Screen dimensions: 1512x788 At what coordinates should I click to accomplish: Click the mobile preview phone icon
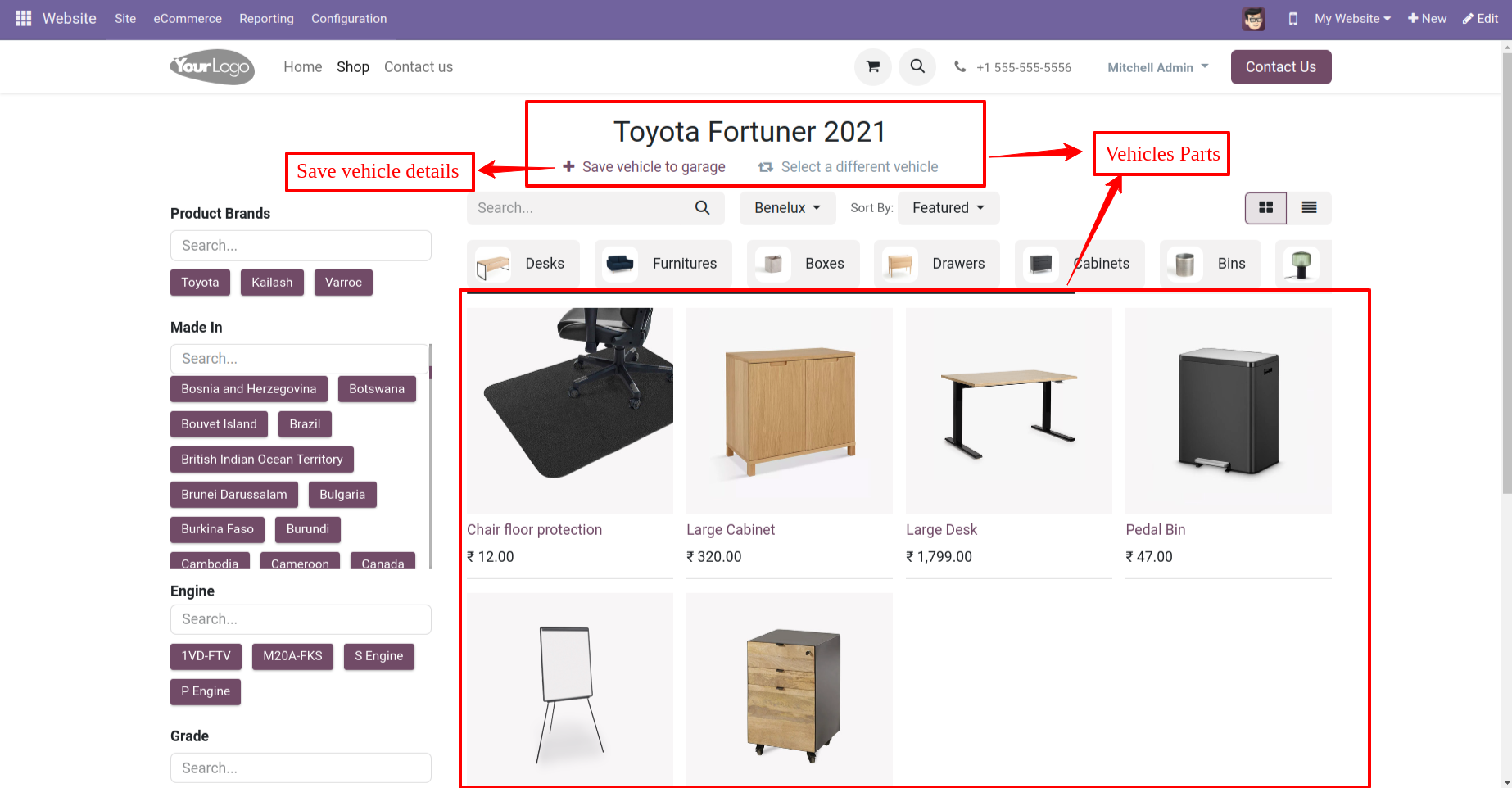pos(1292,19)
